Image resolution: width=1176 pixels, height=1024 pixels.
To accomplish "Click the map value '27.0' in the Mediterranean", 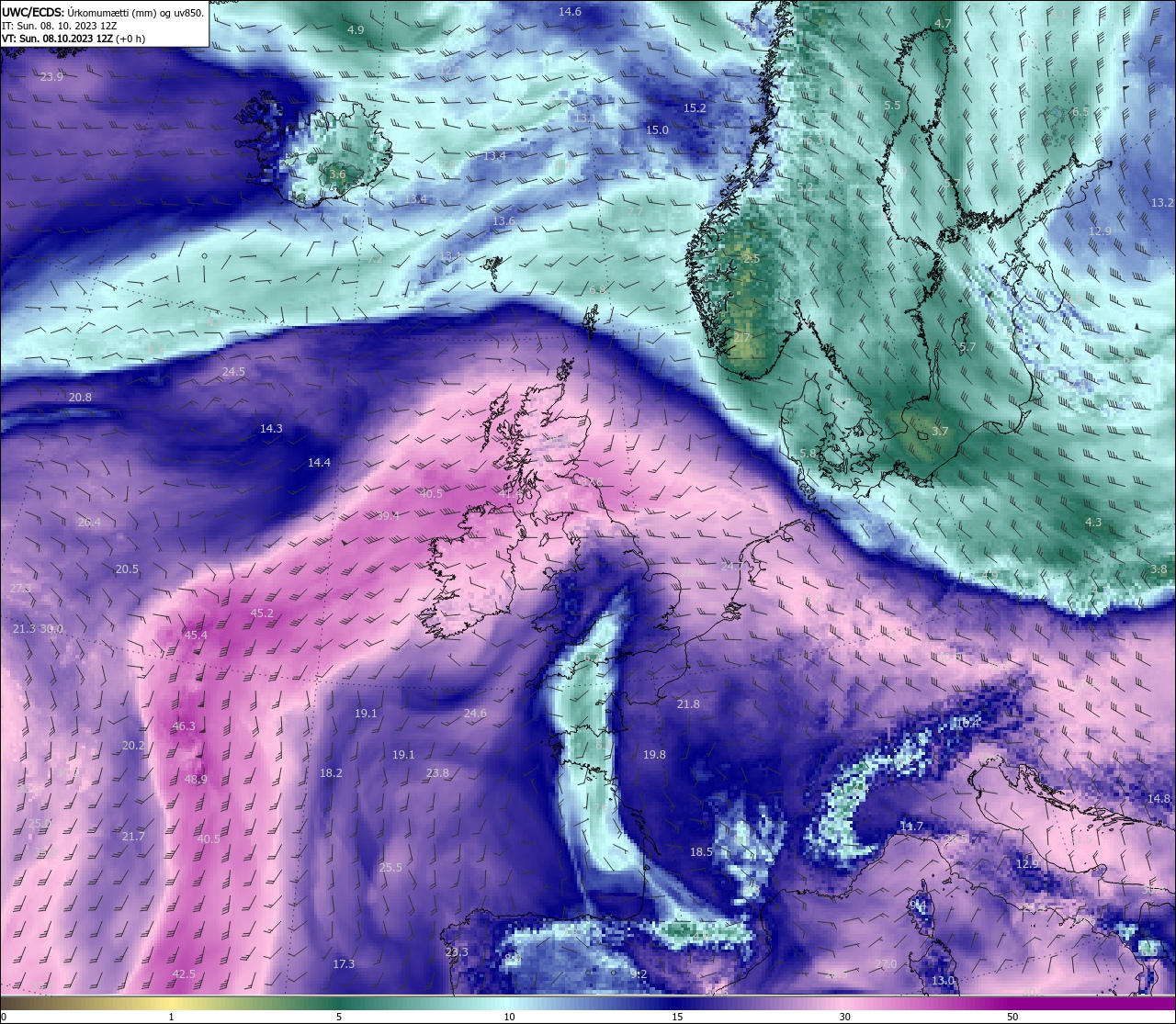I will click(886, 963).
